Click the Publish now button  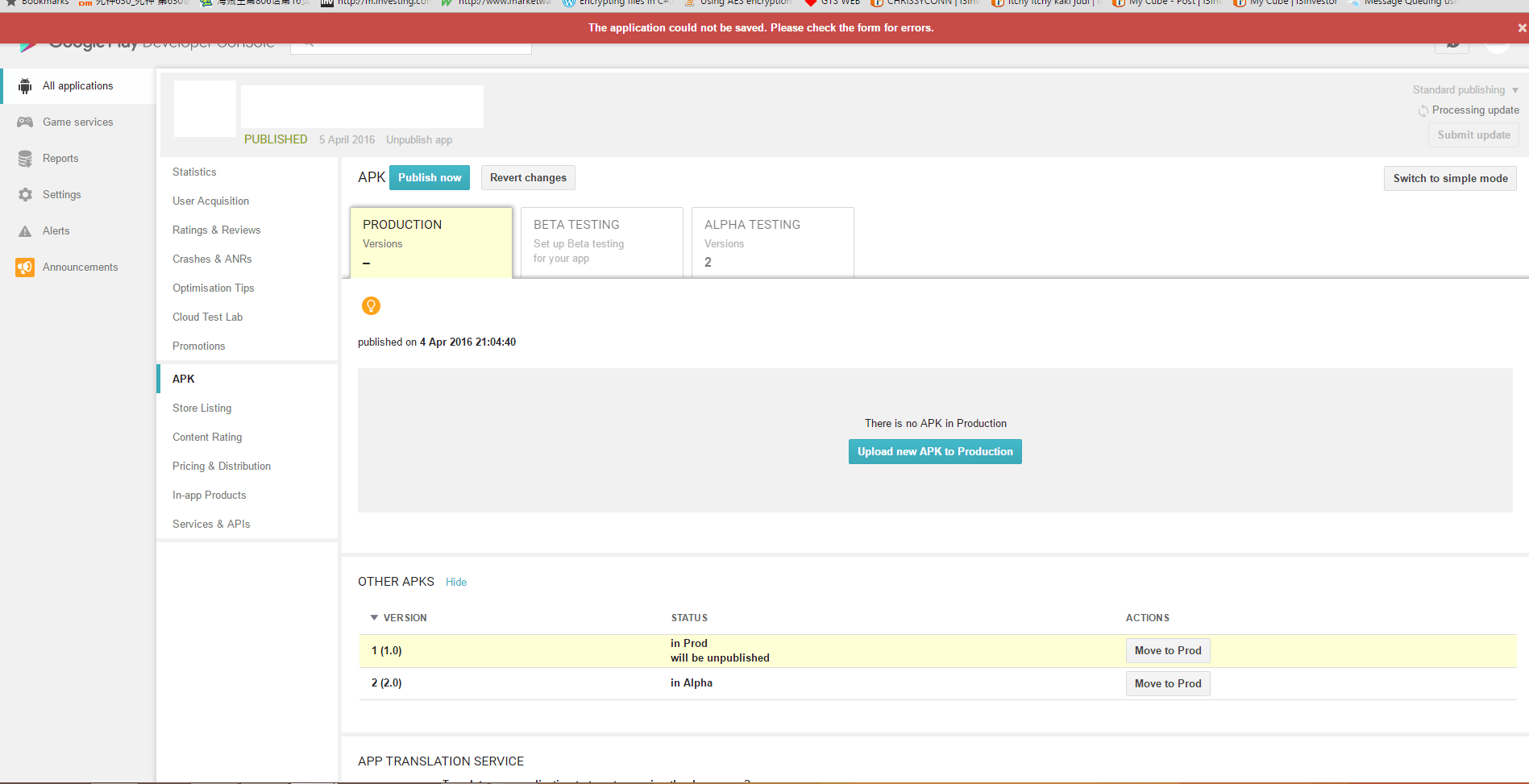[x=429, y=177]
